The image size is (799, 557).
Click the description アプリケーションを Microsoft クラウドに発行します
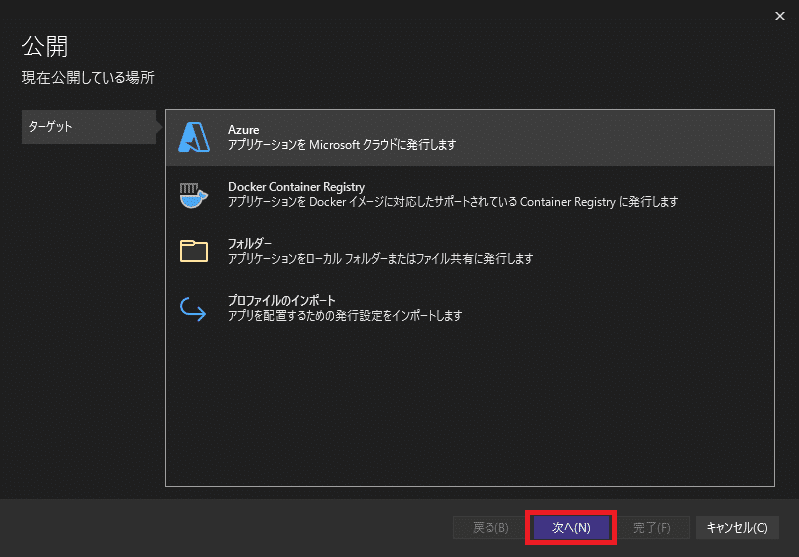342,145
